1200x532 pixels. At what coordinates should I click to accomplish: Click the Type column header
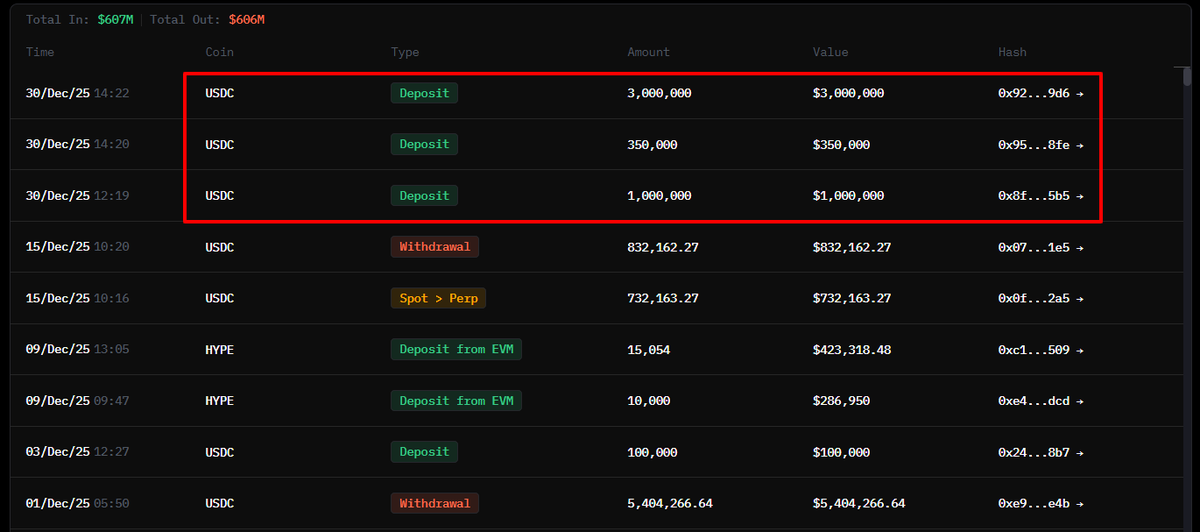405,52
